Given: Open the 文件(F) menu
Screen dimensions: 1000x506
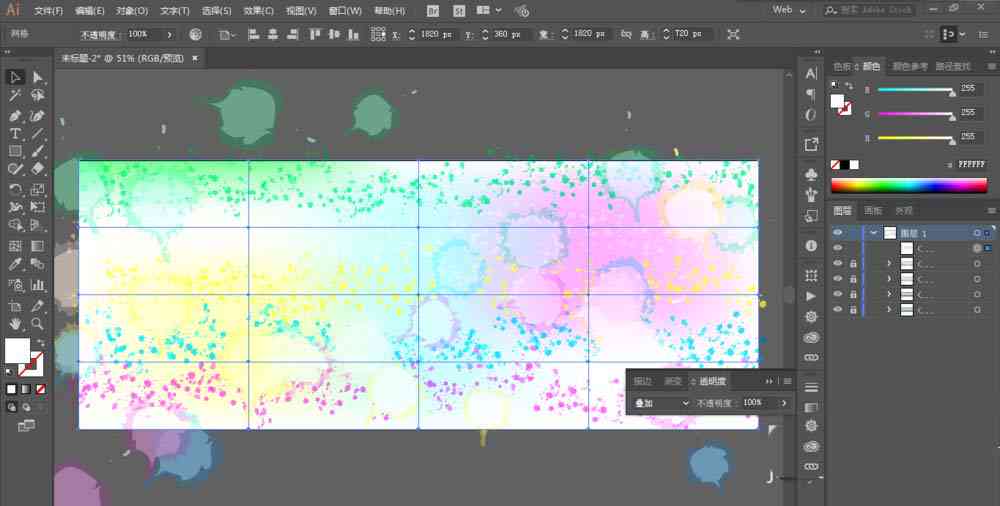Looking at the screenshot, I should tap(48, 11).
